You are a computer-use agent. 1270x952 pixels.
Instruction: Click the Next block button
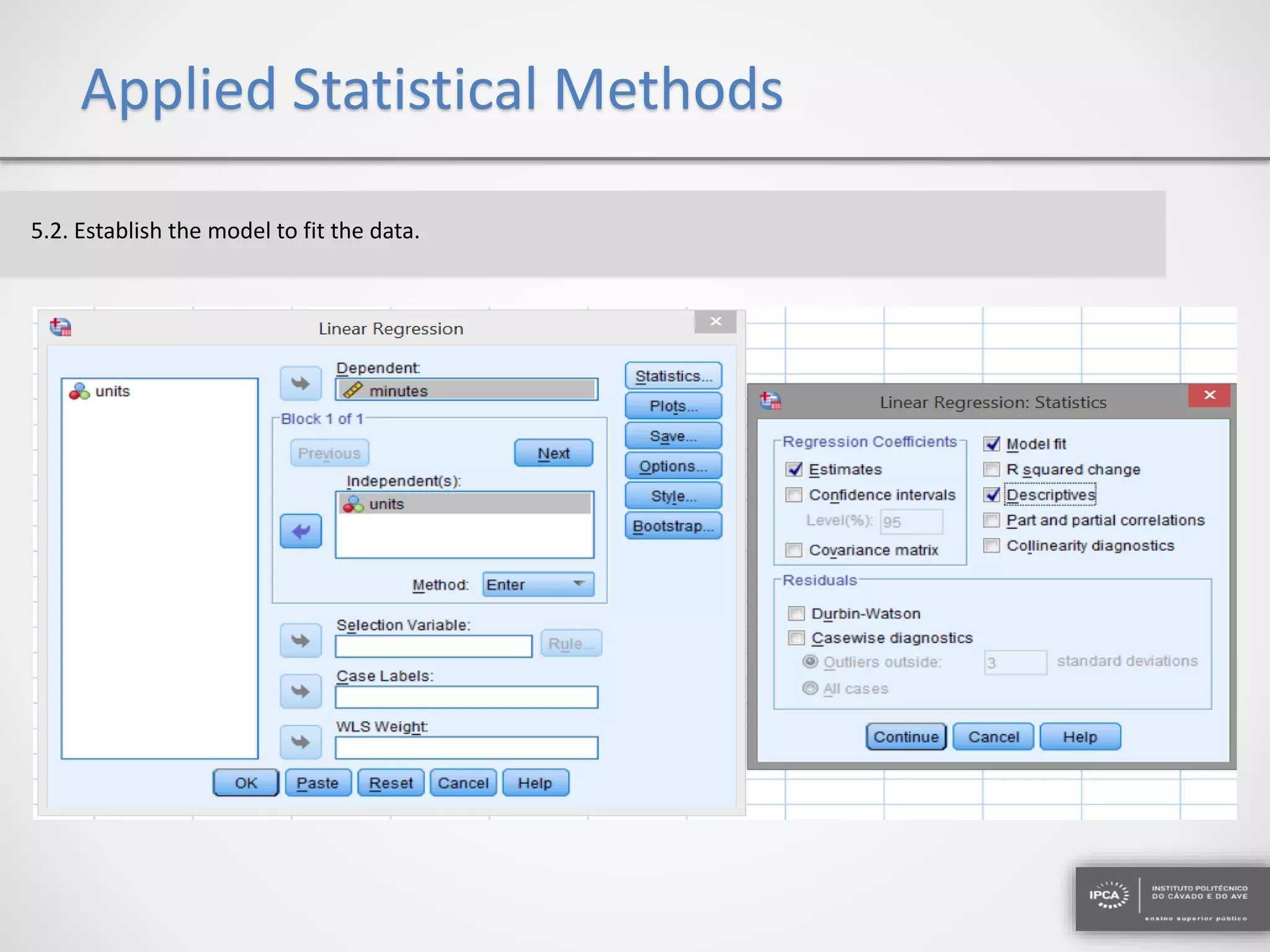coord(554,453)
